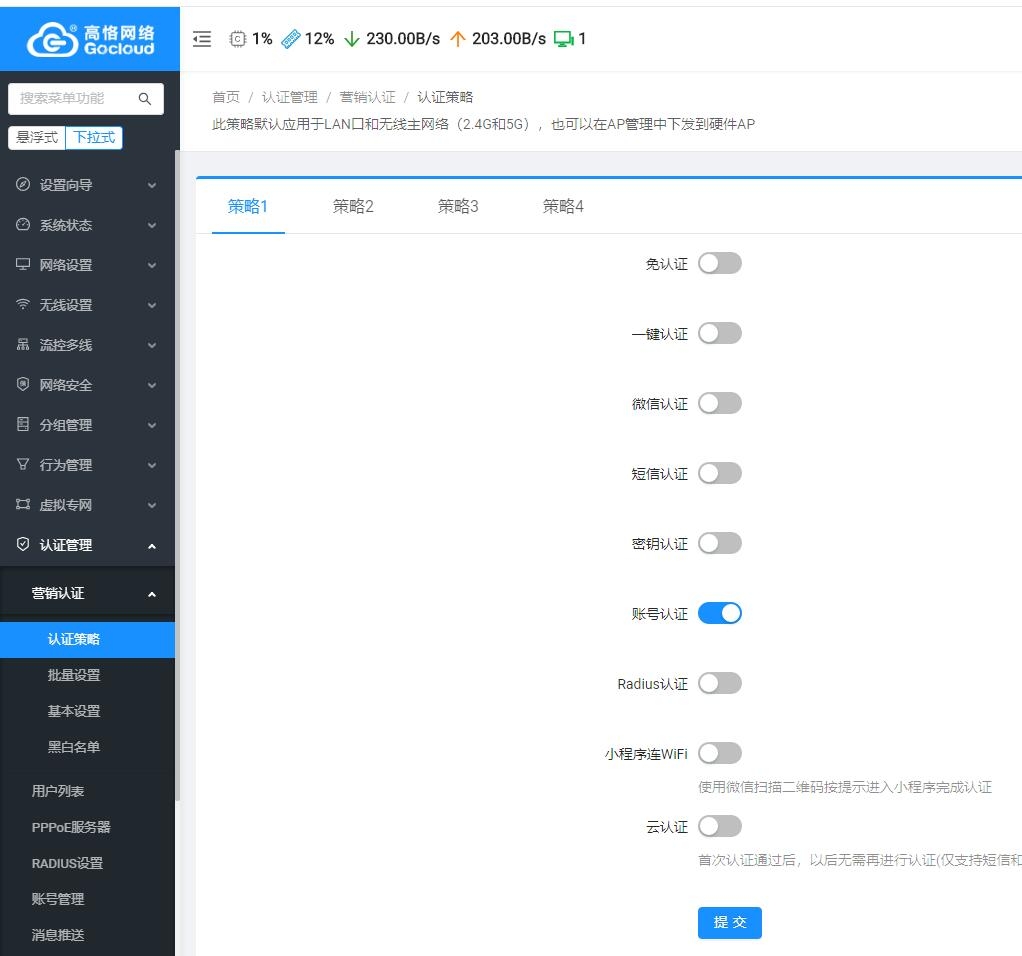The width and height of the screenshot is (1022, 956).
Task: Click the green download arrow icon
Action: click(352, 39)
